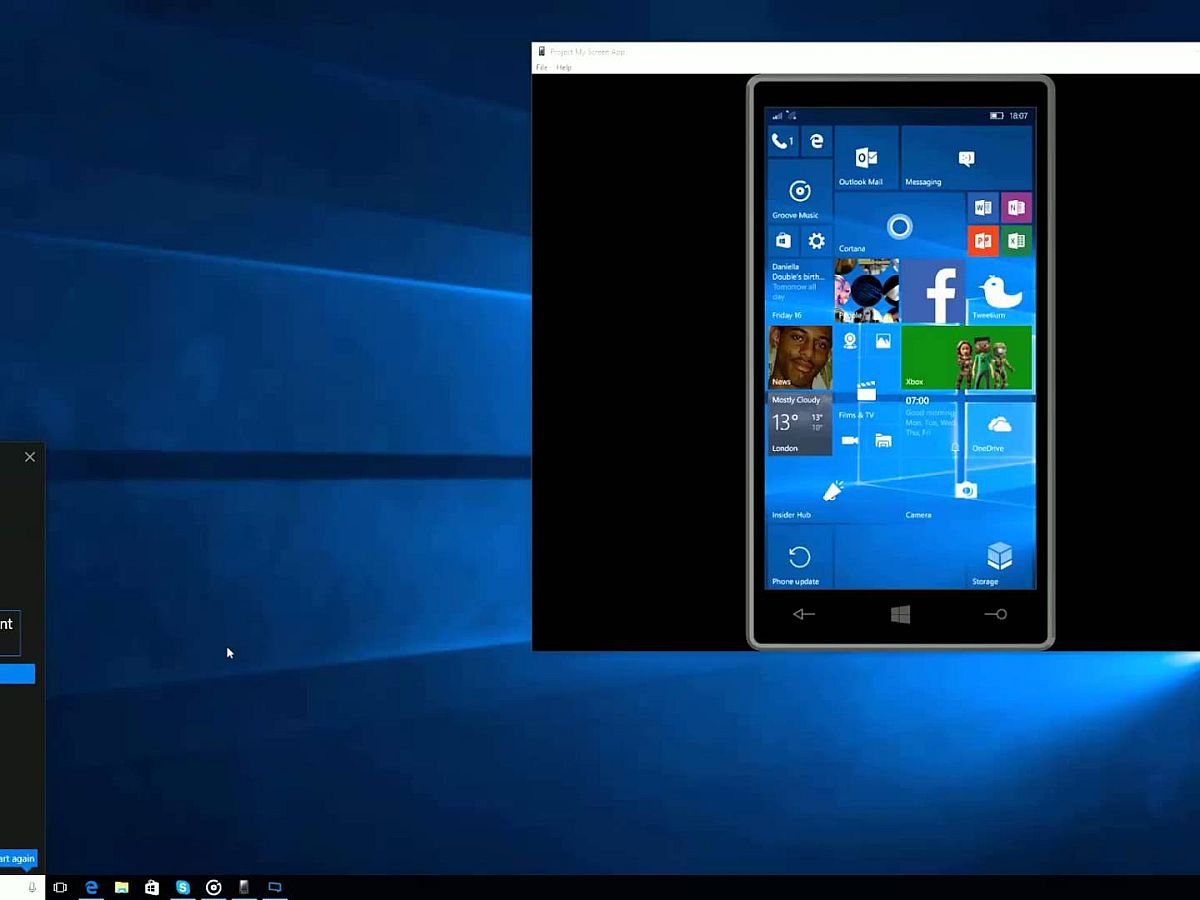The width and height of the screenshot is (1200, 900).
Task: Tap the phone Settings gear tile
Action: pyautogui.click(x=817, y=241)
